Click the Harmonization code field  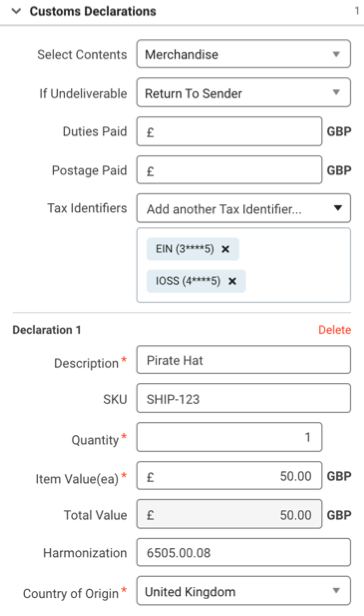click(243, 552)
